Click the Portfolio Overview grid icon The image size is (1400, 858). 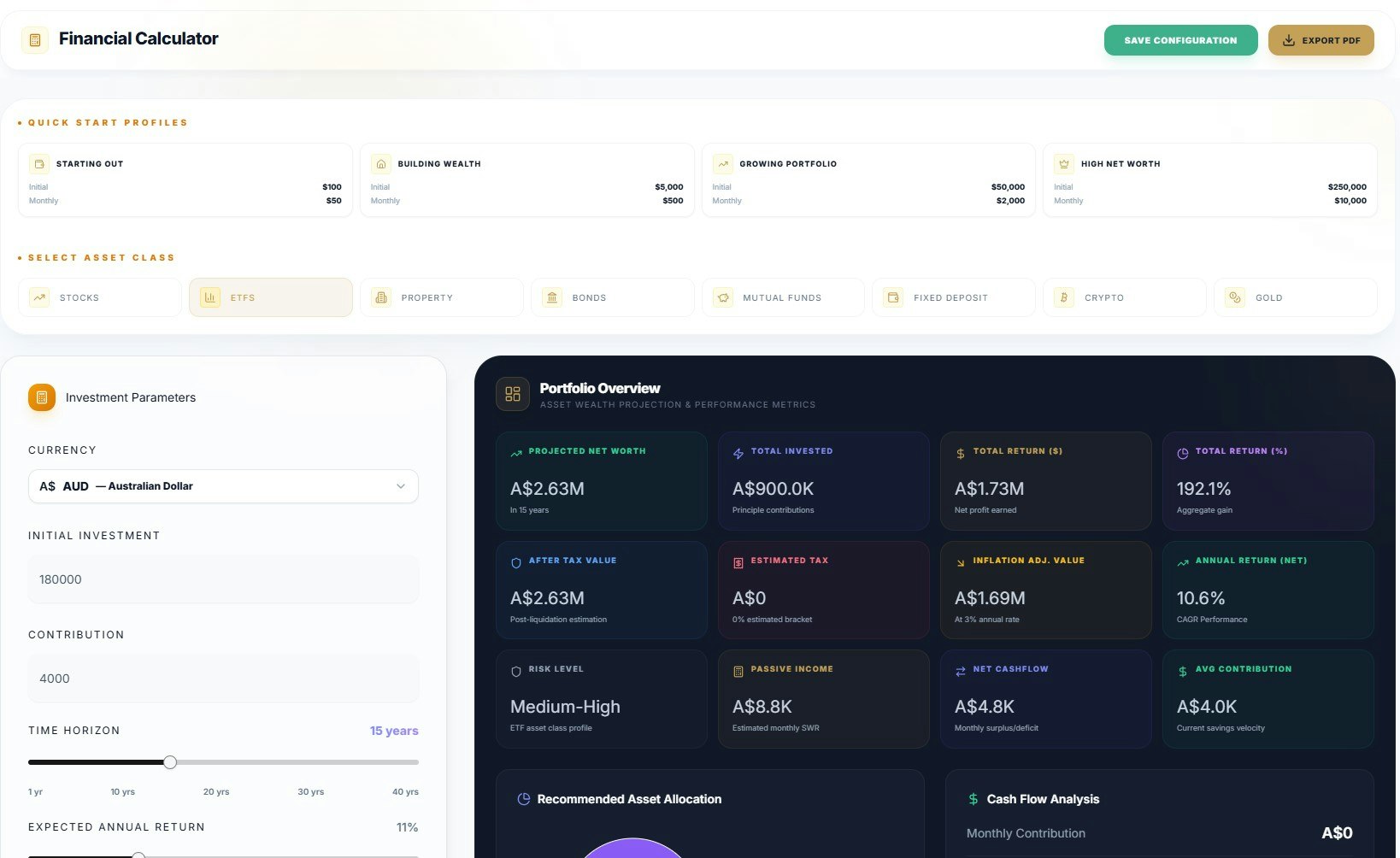[513, 394]
